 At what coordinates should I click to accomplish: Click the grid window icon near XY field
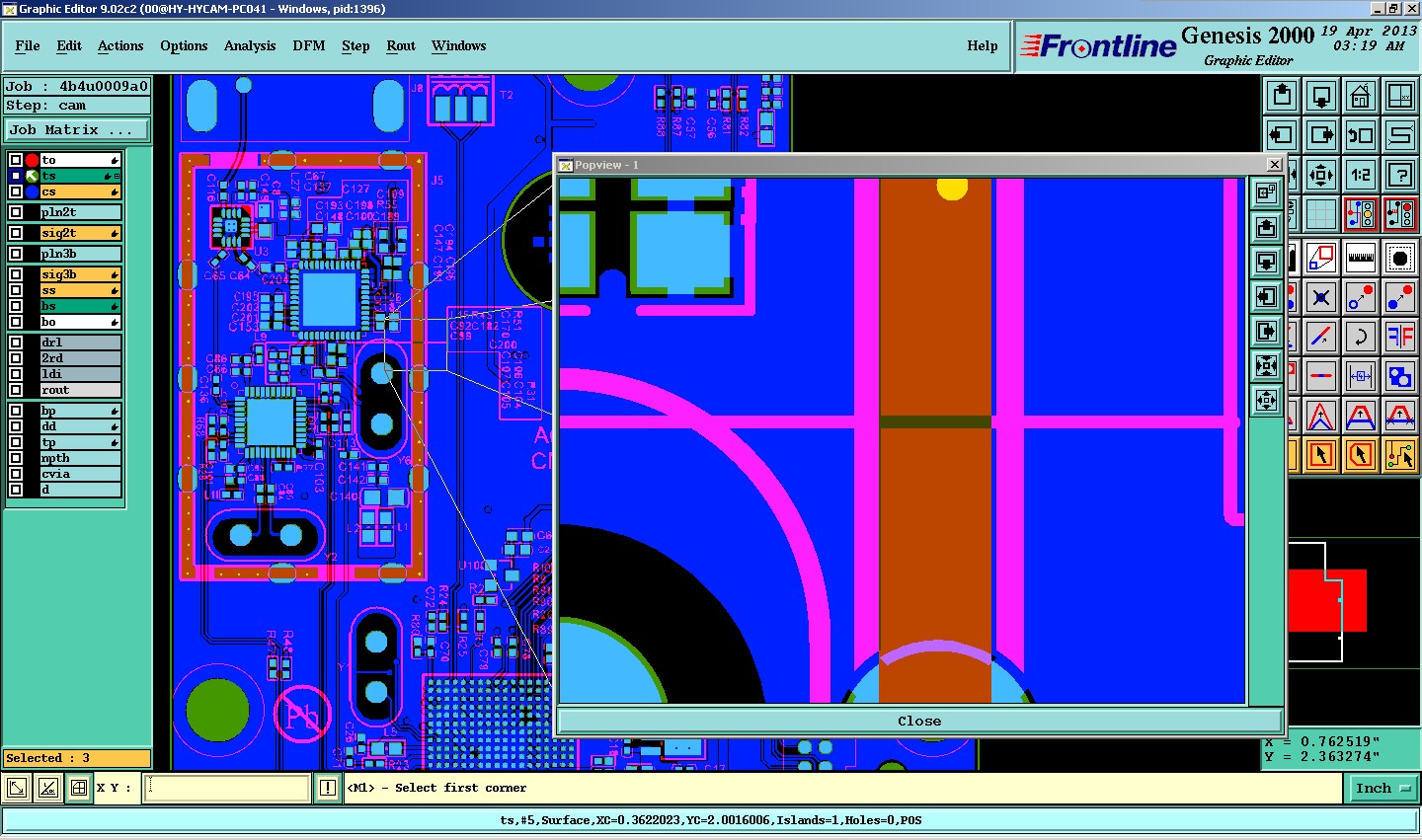pyautogui.click(x=78, y=788)
